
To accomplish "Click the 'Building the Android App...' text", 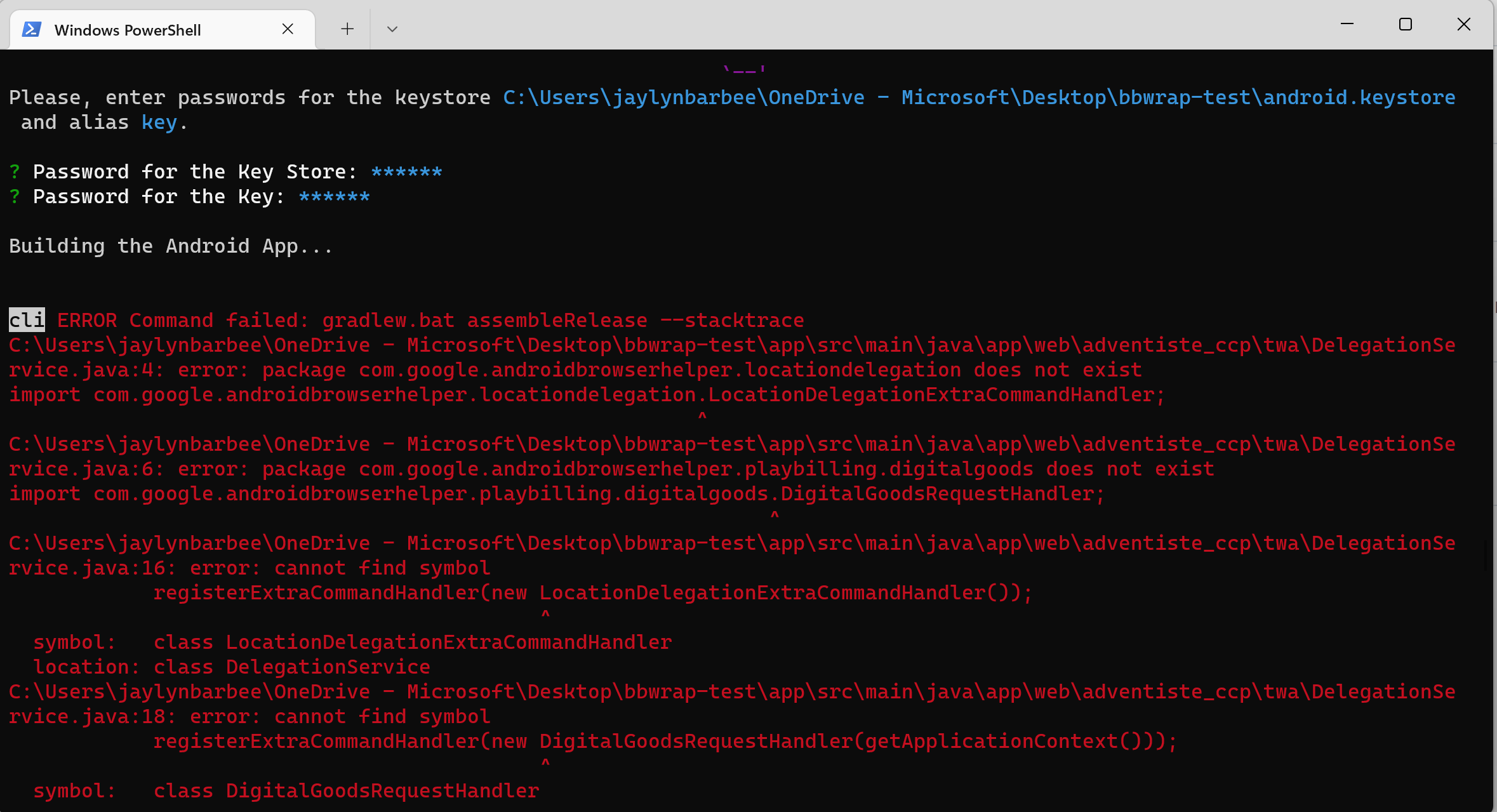I will tap(170, 246).
